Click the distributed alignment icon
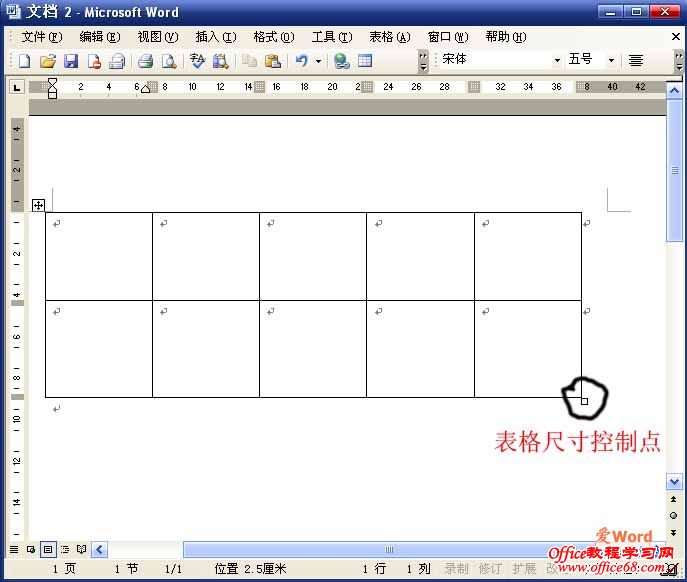The height and width of the screenshot is (582, 687). coord(636,60)
